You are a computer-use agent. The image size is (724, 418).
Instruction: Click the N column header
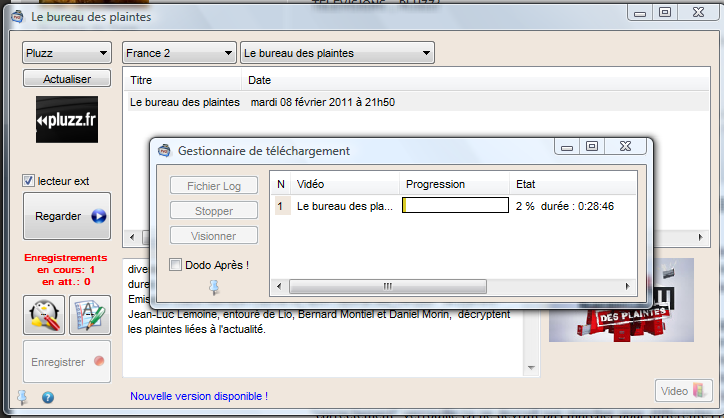coord(281,184)
